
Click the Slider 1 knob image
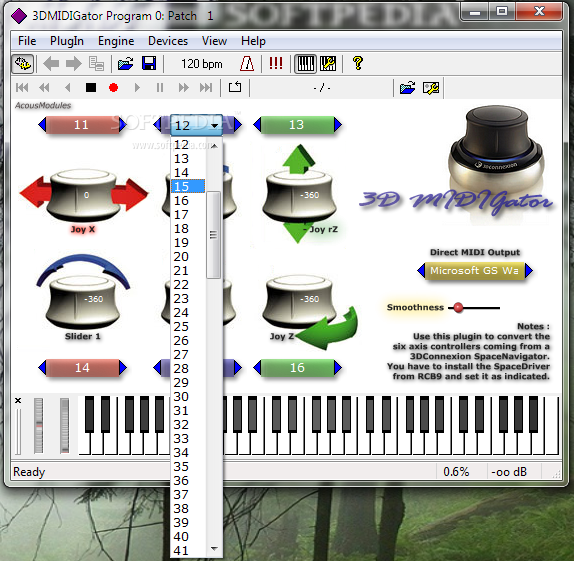click(x=83, y=302)
